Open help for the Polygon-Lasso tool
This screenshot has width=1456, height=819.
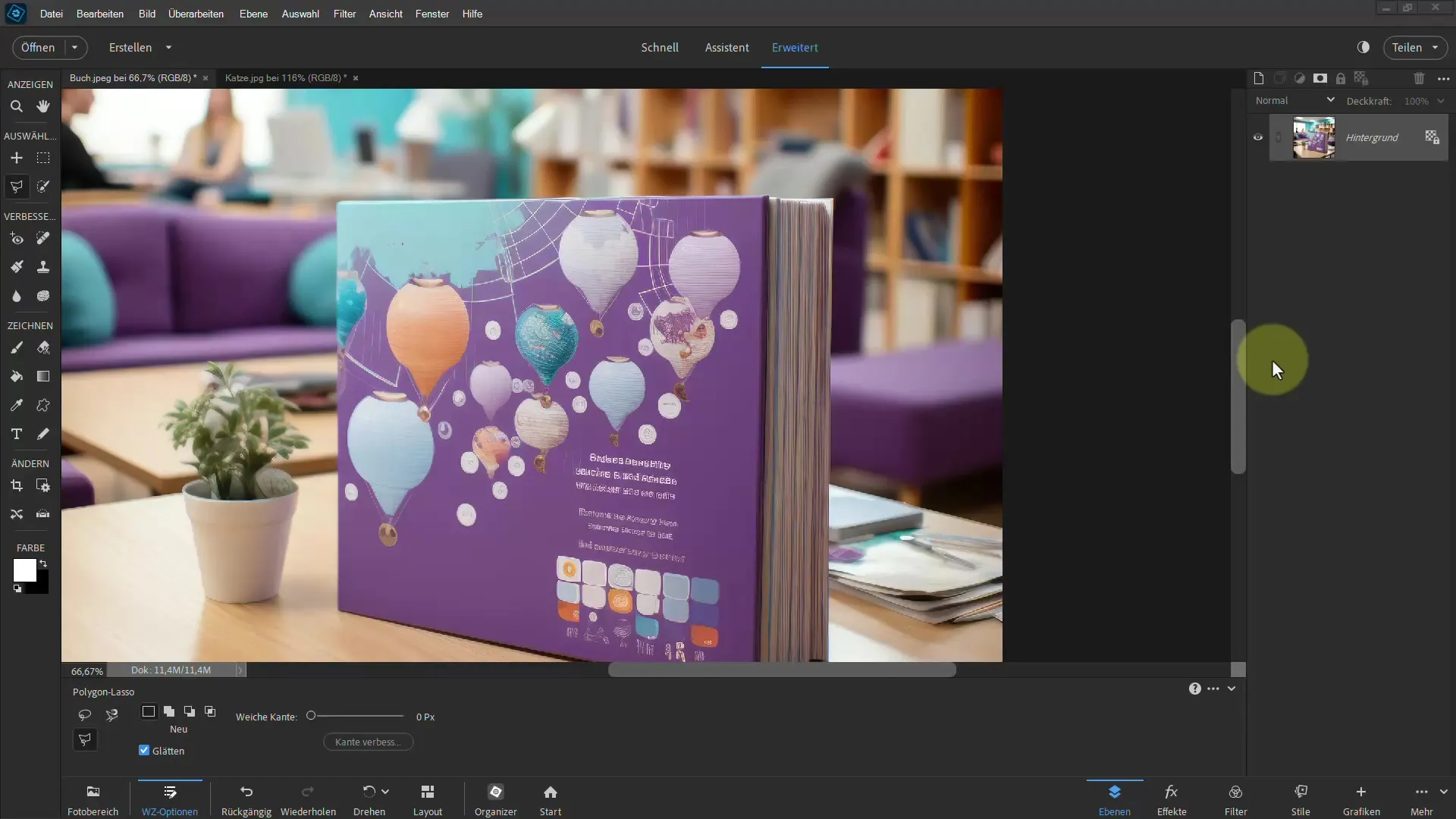click(x=1194, y=689)
